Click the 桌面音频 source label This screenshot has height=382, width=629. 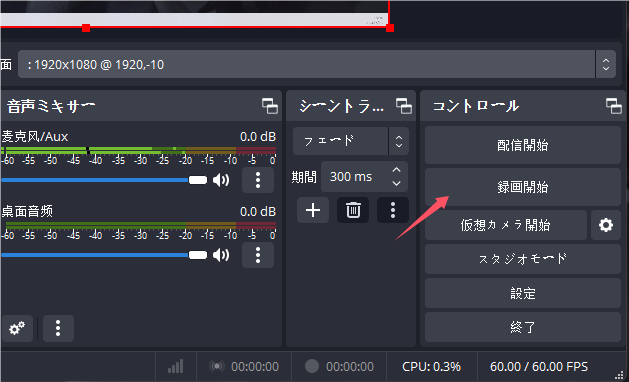27,211
